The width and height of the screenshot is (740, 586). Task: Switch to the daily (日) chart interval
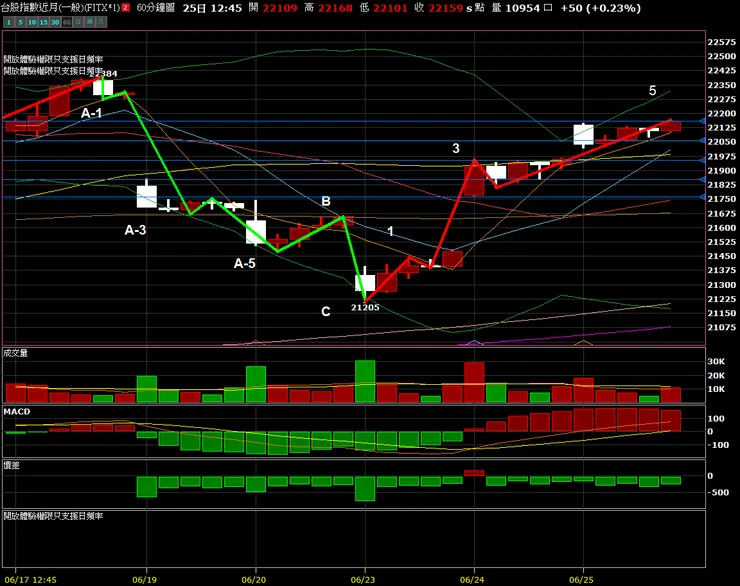(x=78, y=22)
